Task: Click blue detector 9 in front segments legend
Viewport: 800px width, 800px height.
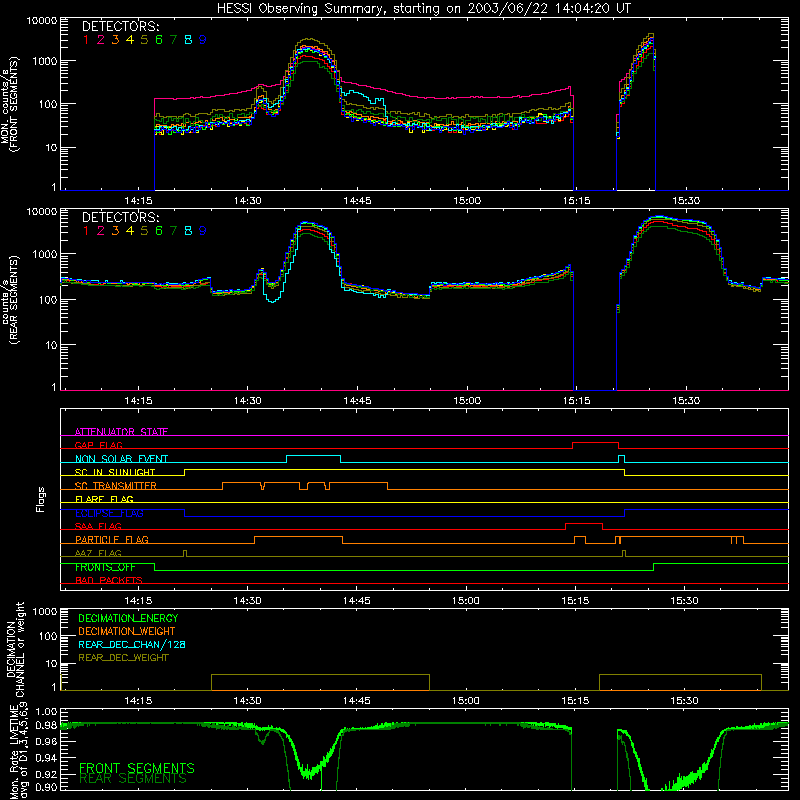Action: 203,40
